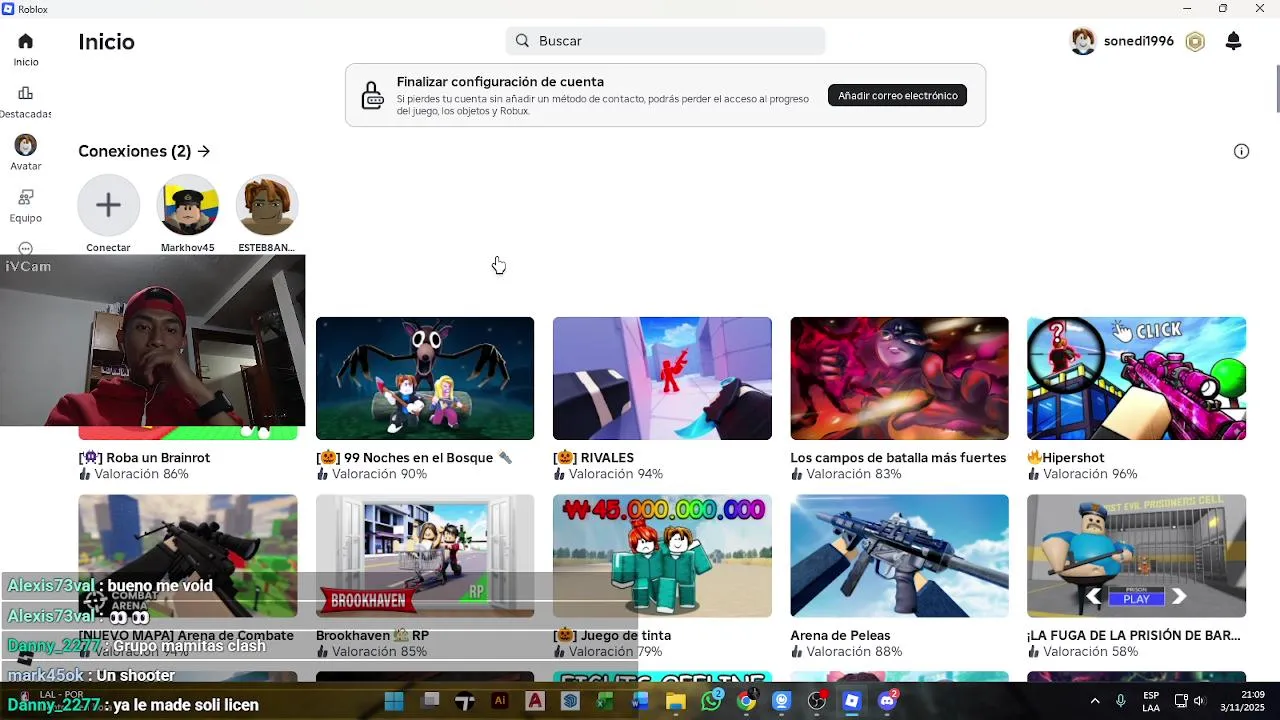The width and height of the screenshot is (1280, 720).
Task: Click the taskbar volume speaker icon
Action: click(1199, 701)
